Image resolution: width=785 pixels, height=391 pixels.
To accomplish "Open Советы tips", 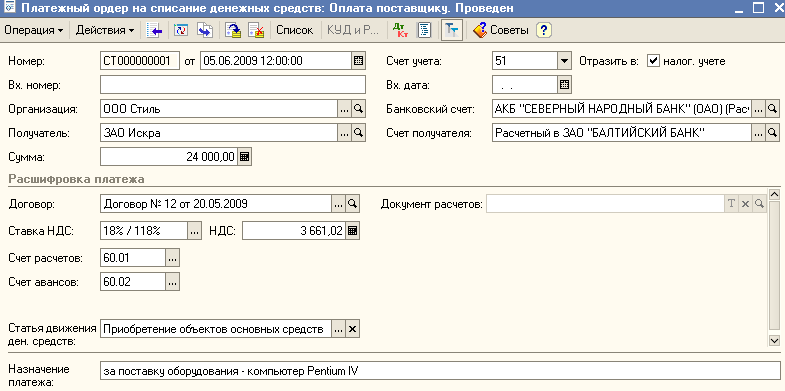I will (501, 30).
